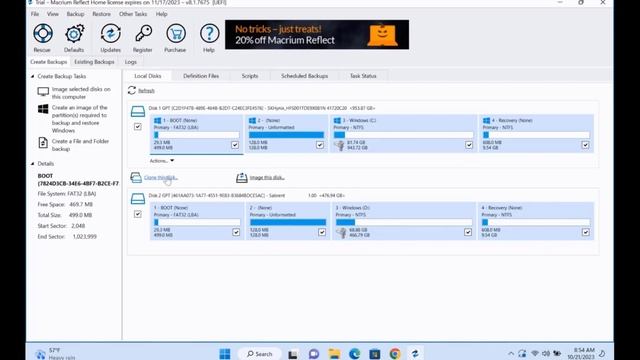
Task: Open Windows Start menu
Action: [224, 353]
